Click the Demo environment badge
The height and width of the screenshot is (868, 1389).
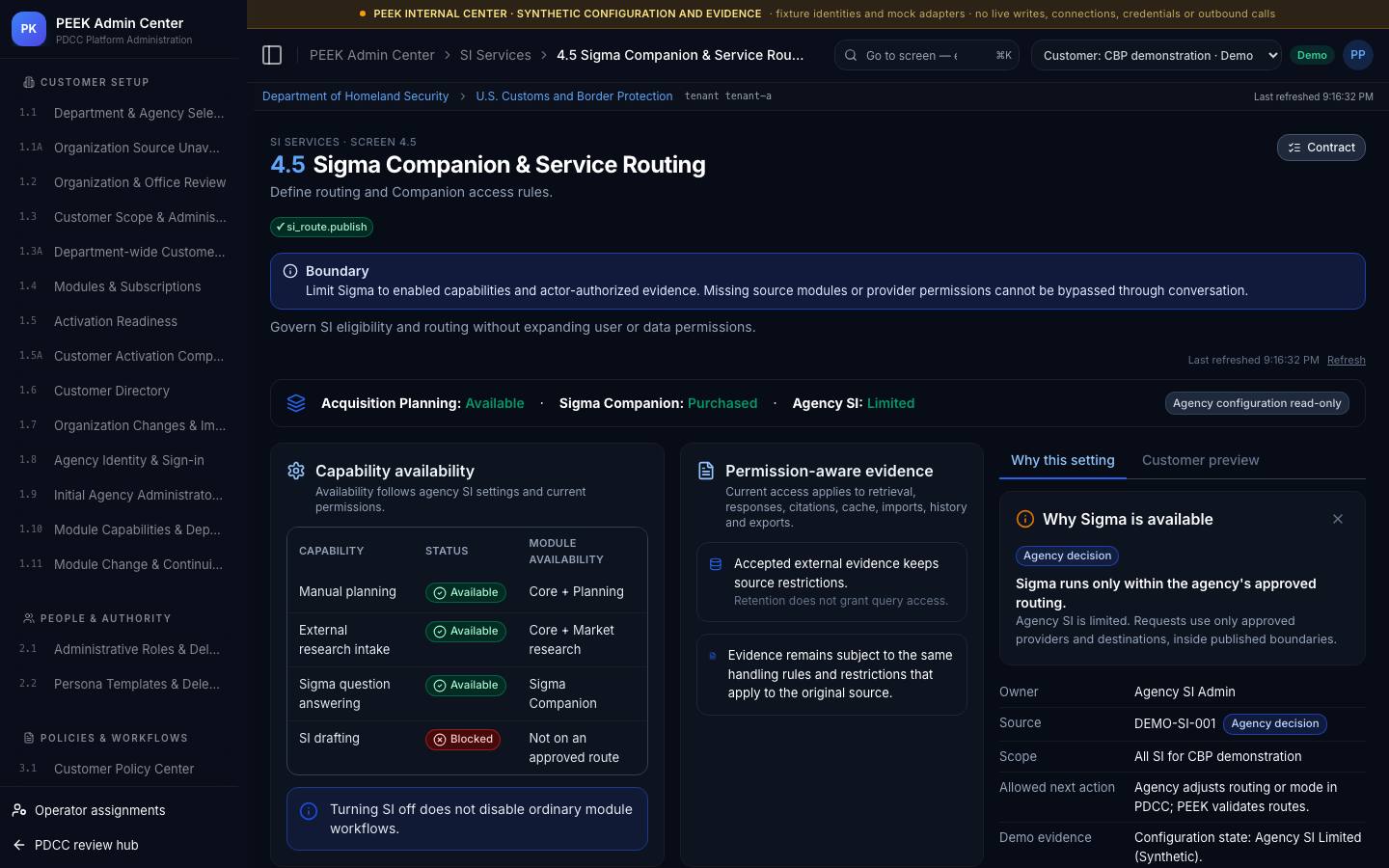1312,55
